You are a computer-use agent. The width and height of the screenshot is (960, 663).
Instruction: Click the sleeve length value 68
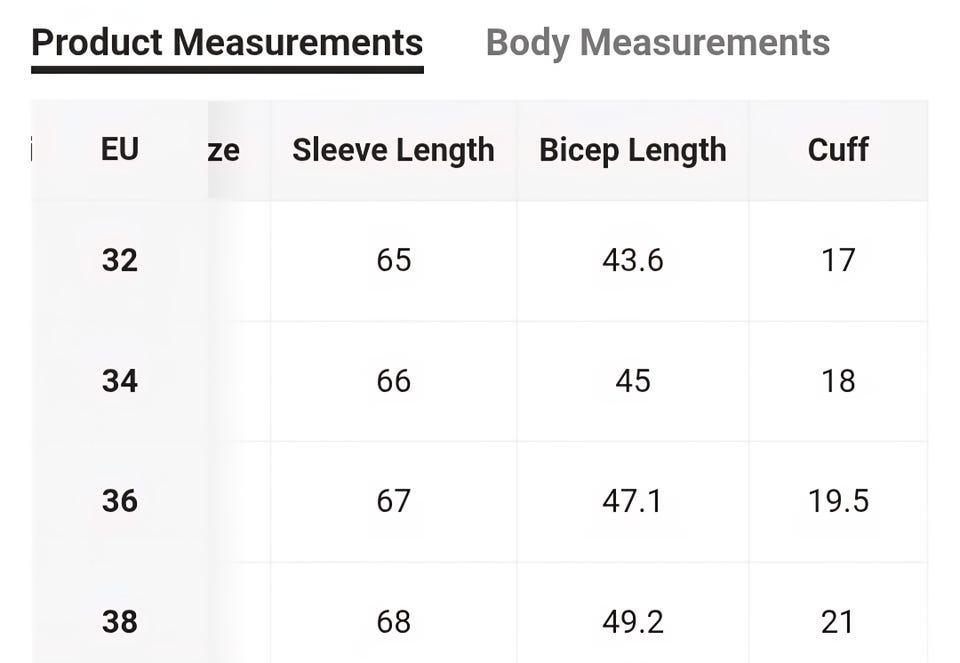394,622
